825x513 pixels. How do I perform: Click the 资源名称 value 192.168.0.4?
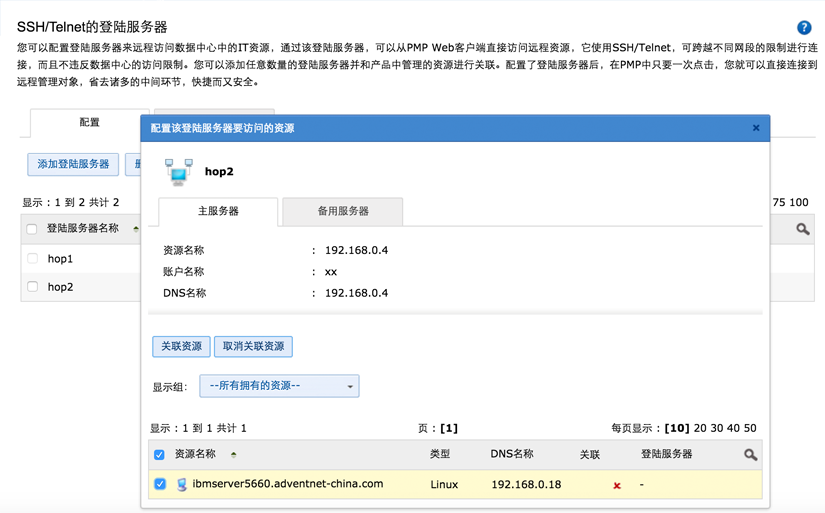357,250
